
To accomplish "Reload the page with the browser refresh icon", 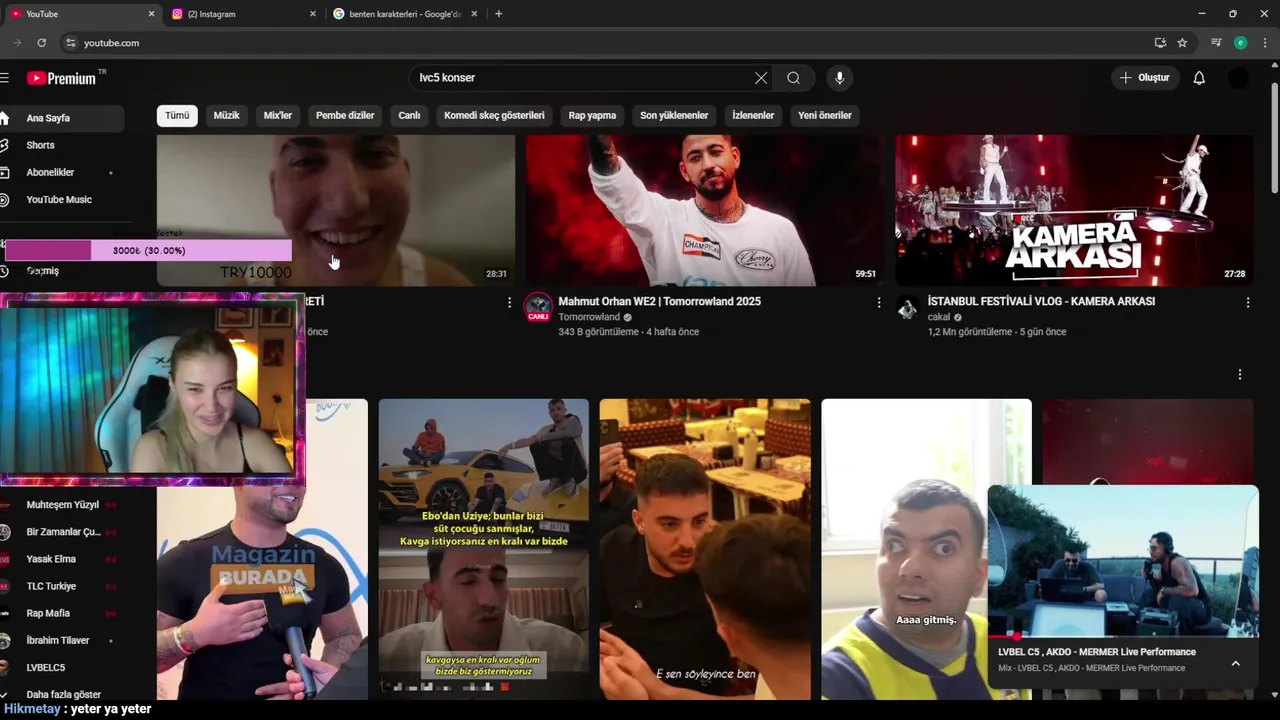I will point(41,43).
